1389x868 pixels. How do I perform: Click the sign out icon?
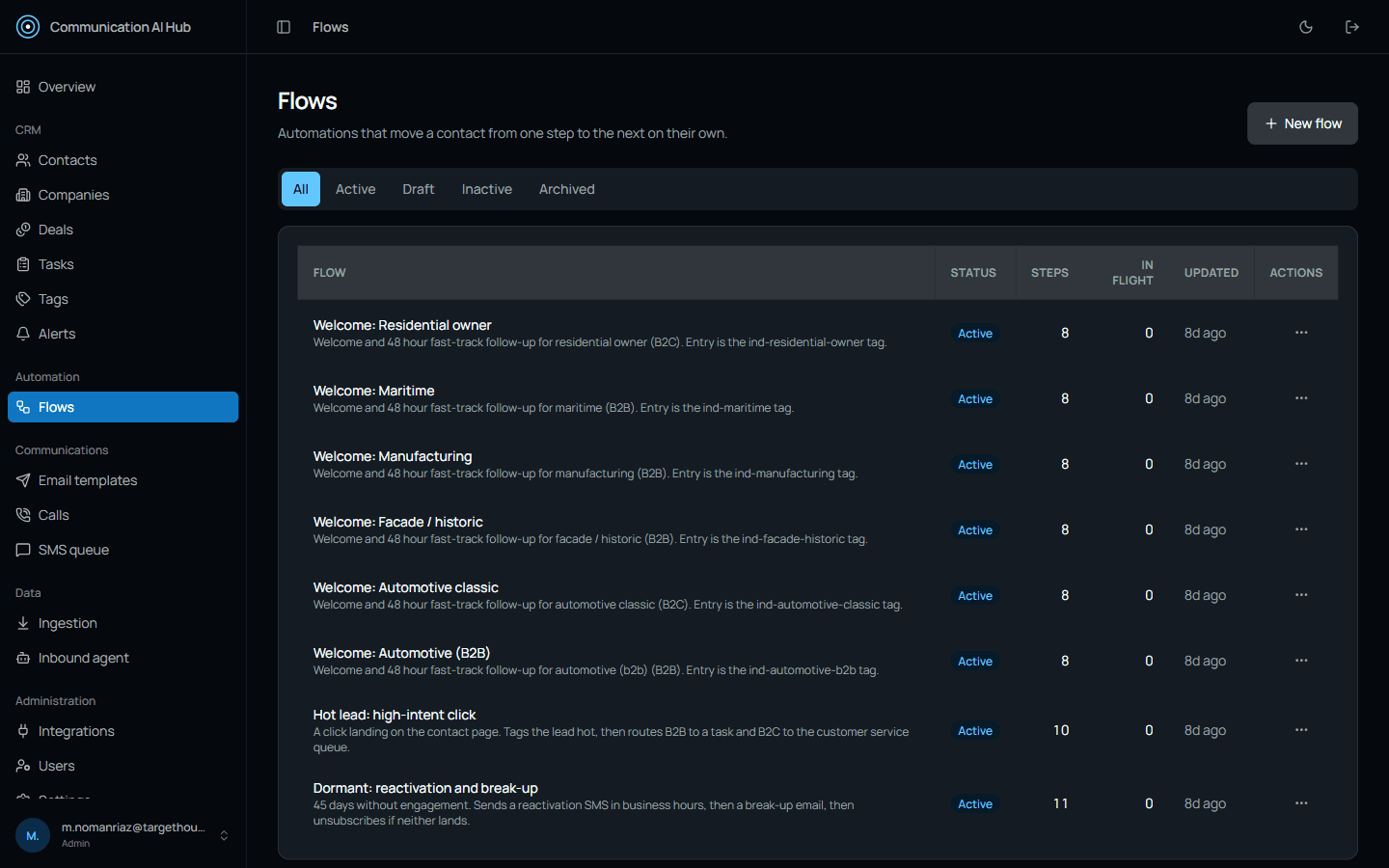[1352, 27]
